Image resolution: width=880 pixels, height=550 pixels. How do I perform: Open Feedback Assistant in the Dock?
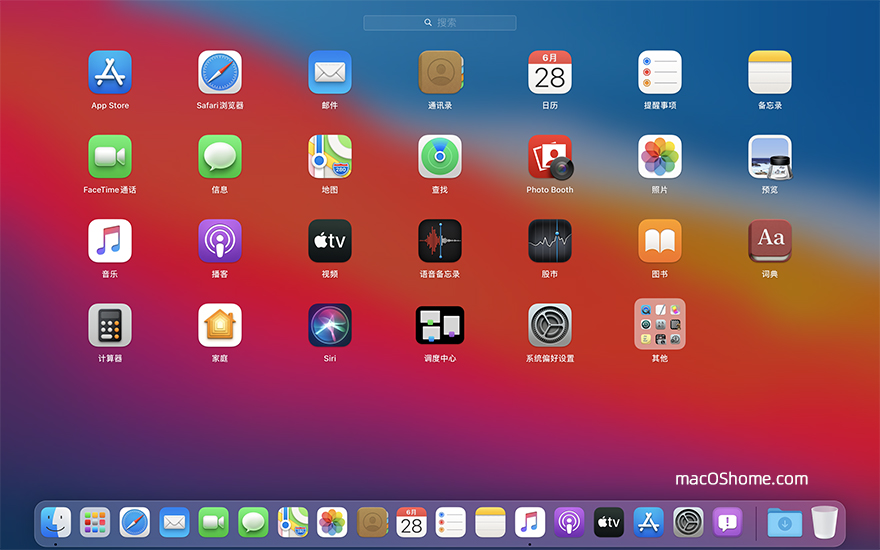pyautogui.click(x=728, y=522)
